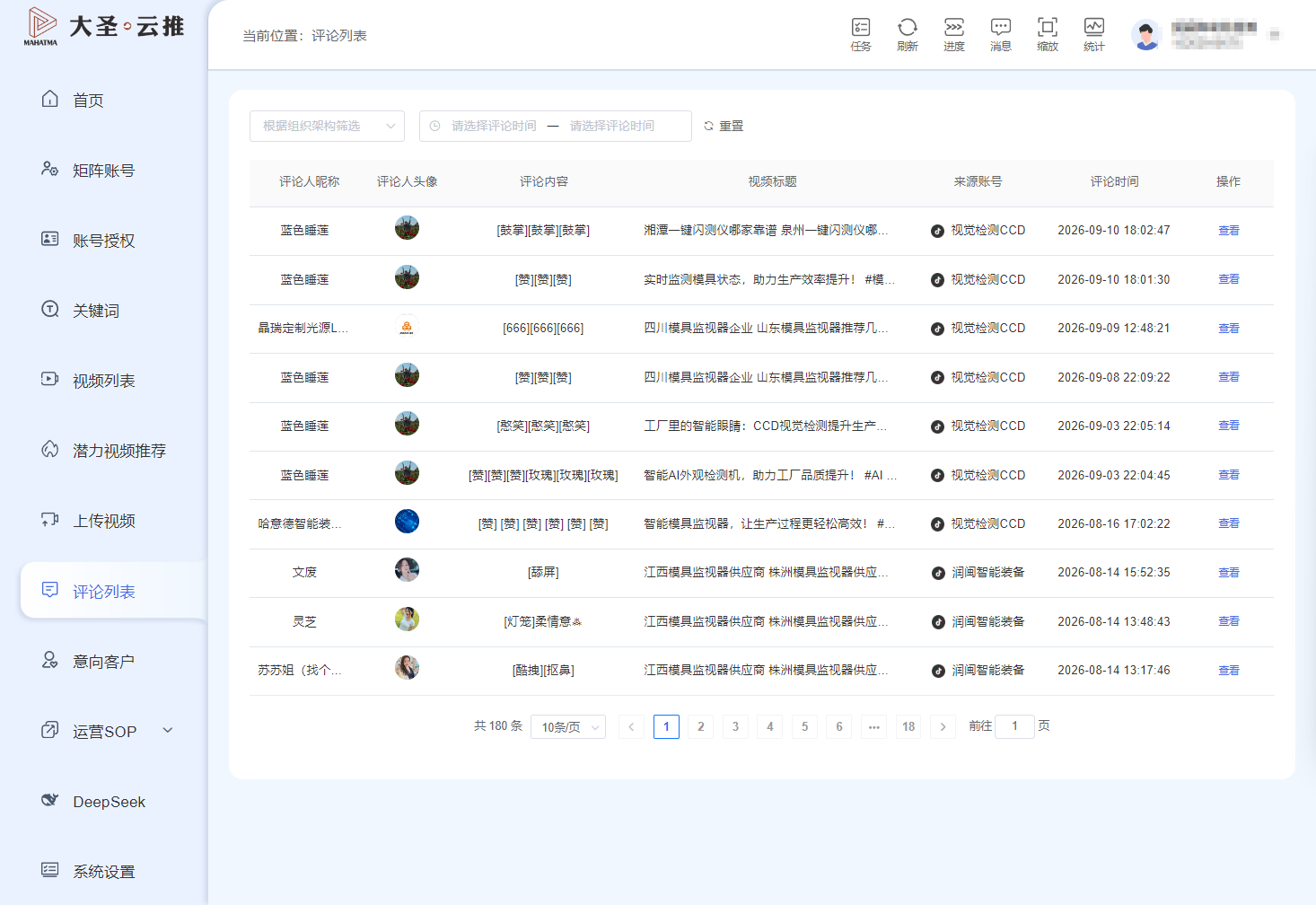
Task: Click the end 请选择评论时间 field
Action: [x=612, y=126]
